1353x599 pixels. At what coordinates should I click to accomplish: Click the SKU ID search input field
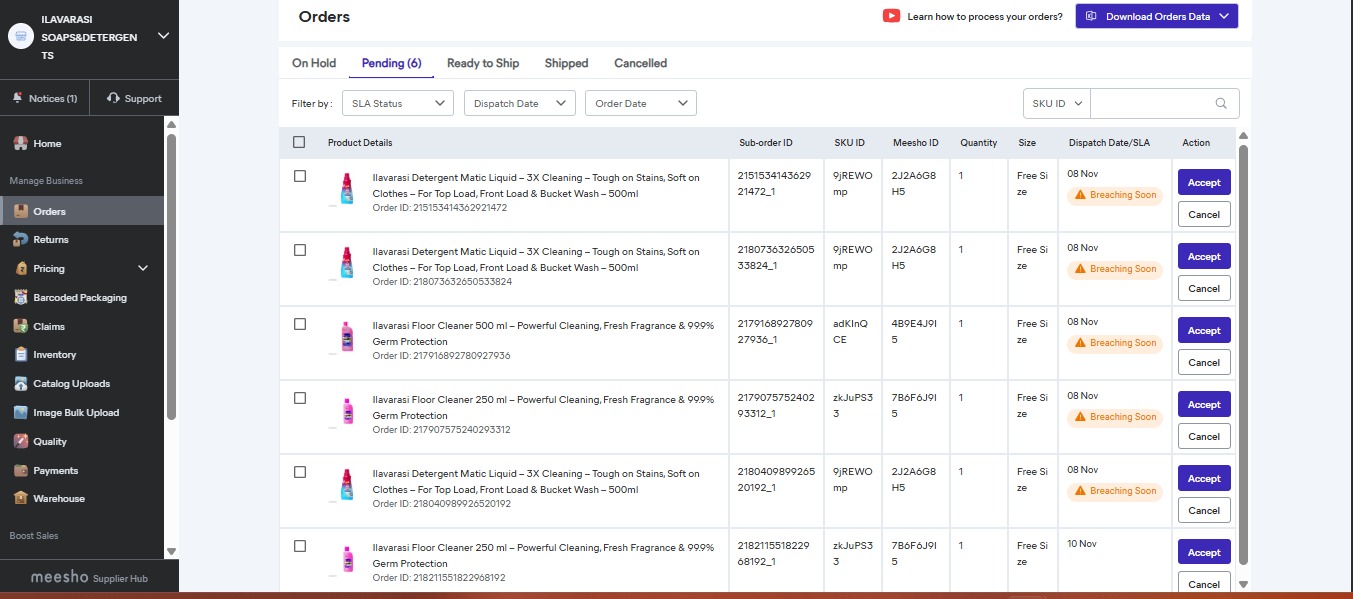point(1150,103)
